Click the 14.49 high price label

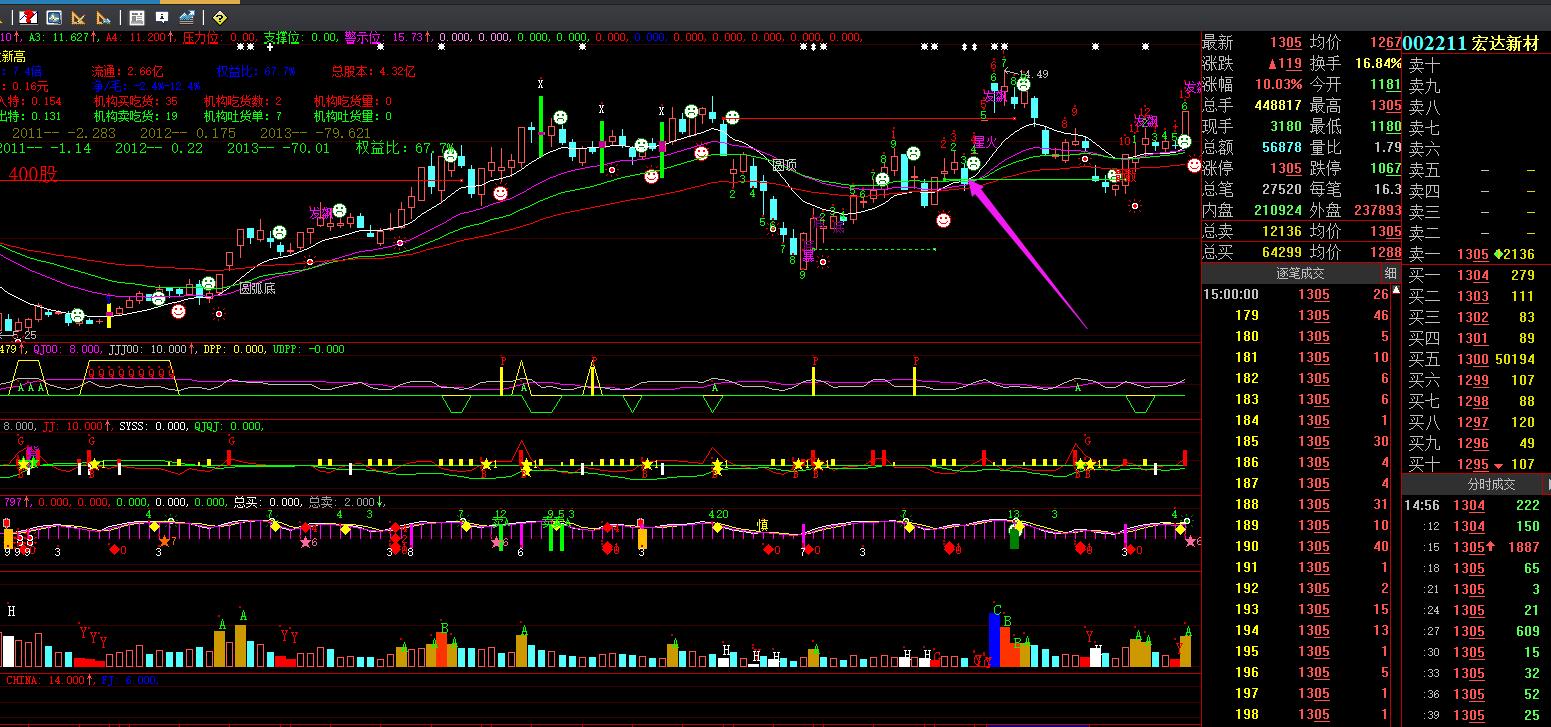(1033, 75)
